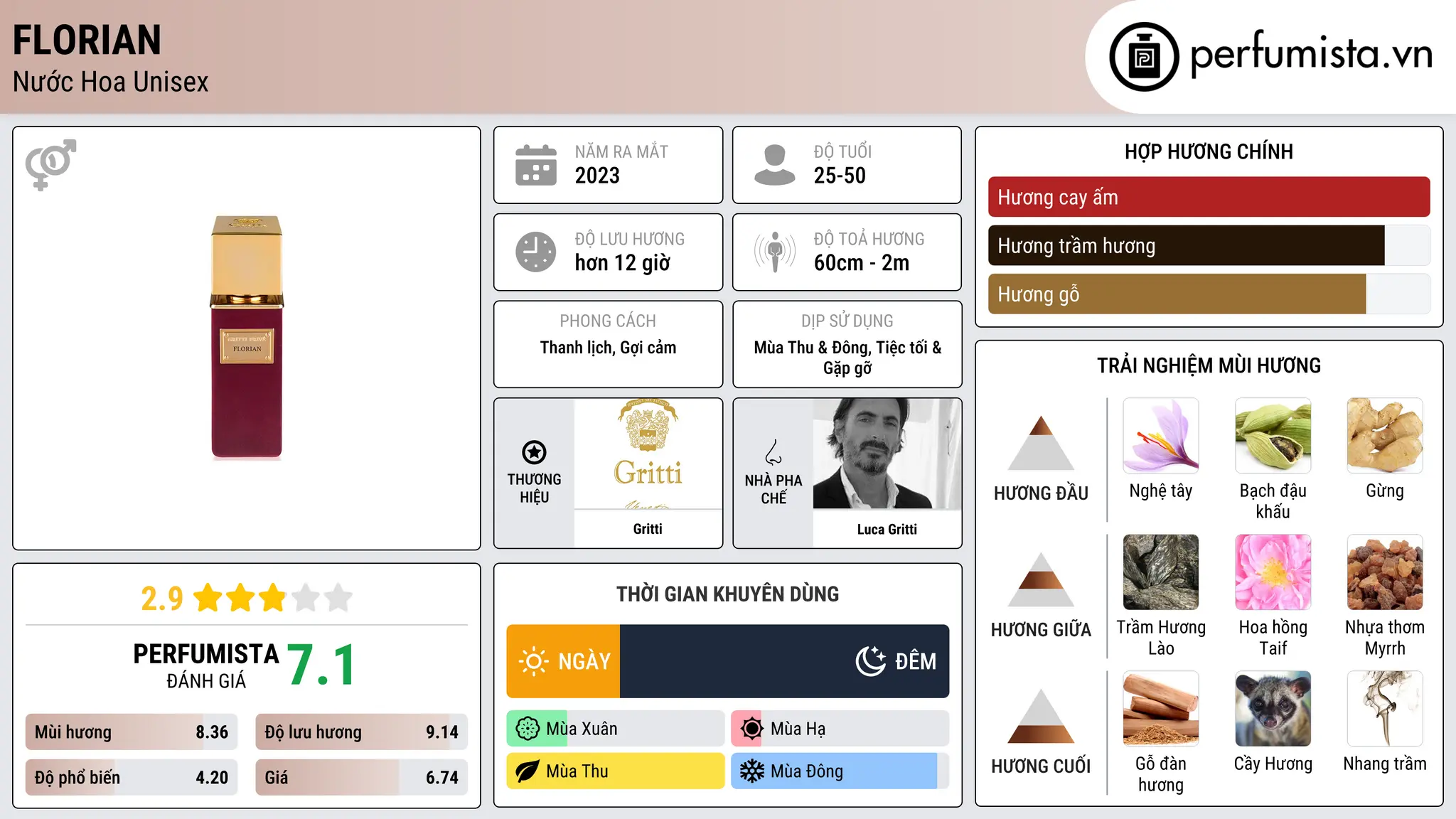Click the sun icon for Mùa Hạ
This screenshot has height=819, width=1456.
tap(751, 729)
